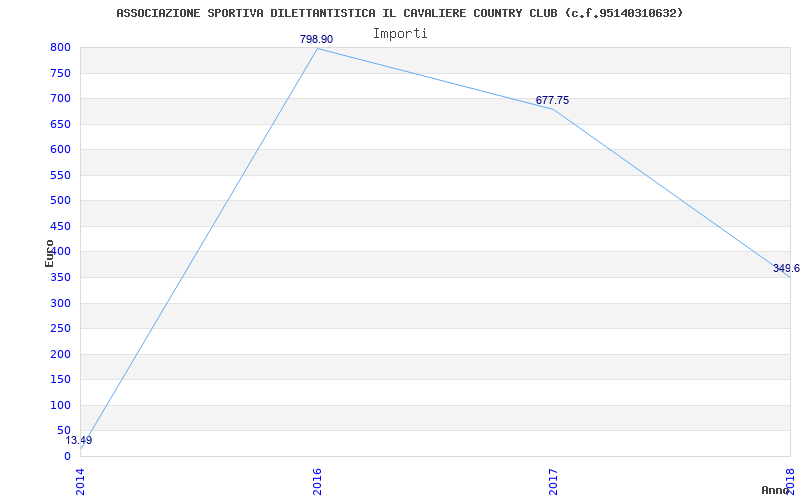Click the 2017 x-axis label
This screenshot has height=500, width=800.
coord(554,482)
